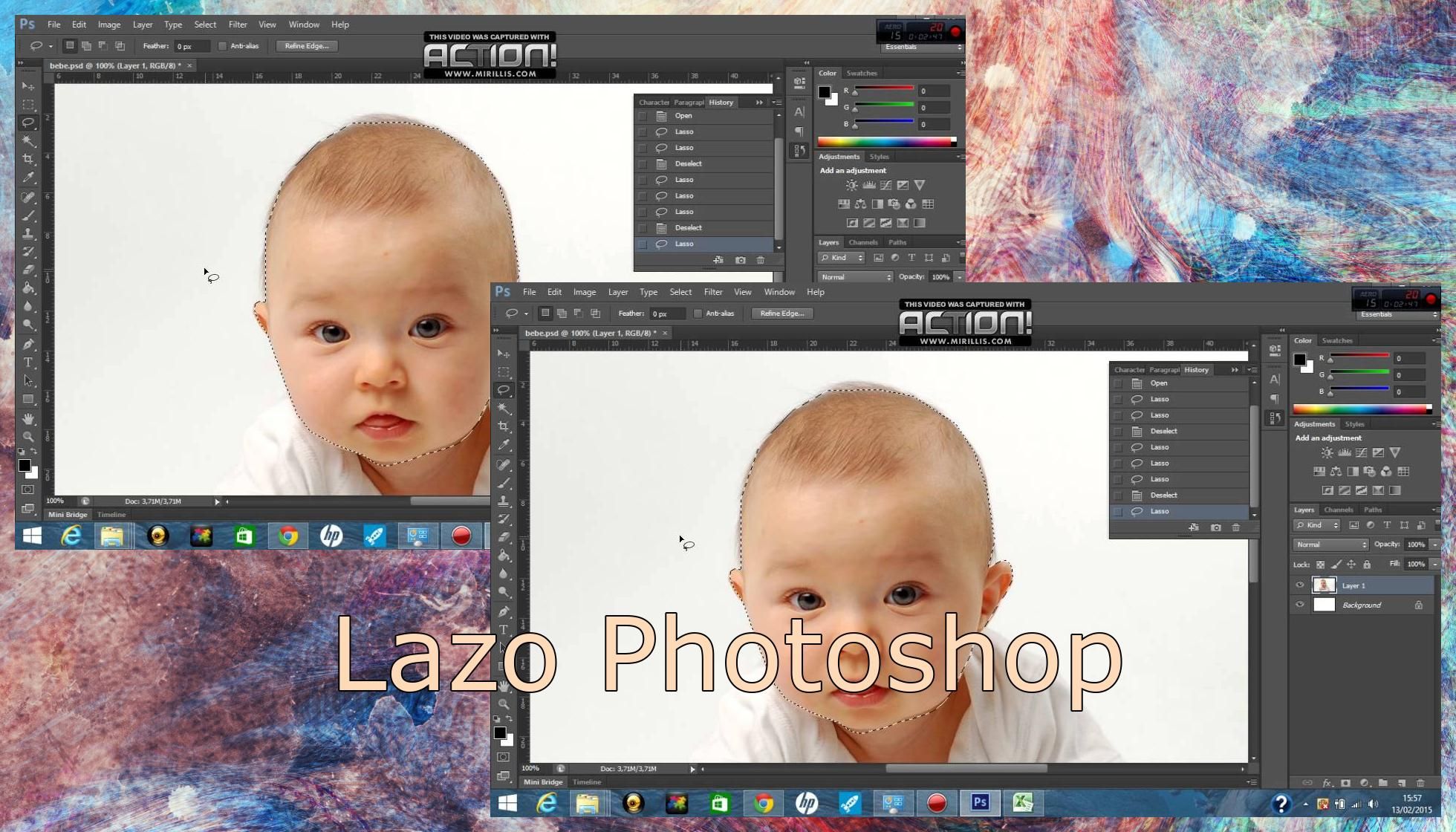The height and width of the screenshot is (832, 1456).
Task: Add Brightness/Contrast adjustment in front window
Action: (x=1327, y=452)
